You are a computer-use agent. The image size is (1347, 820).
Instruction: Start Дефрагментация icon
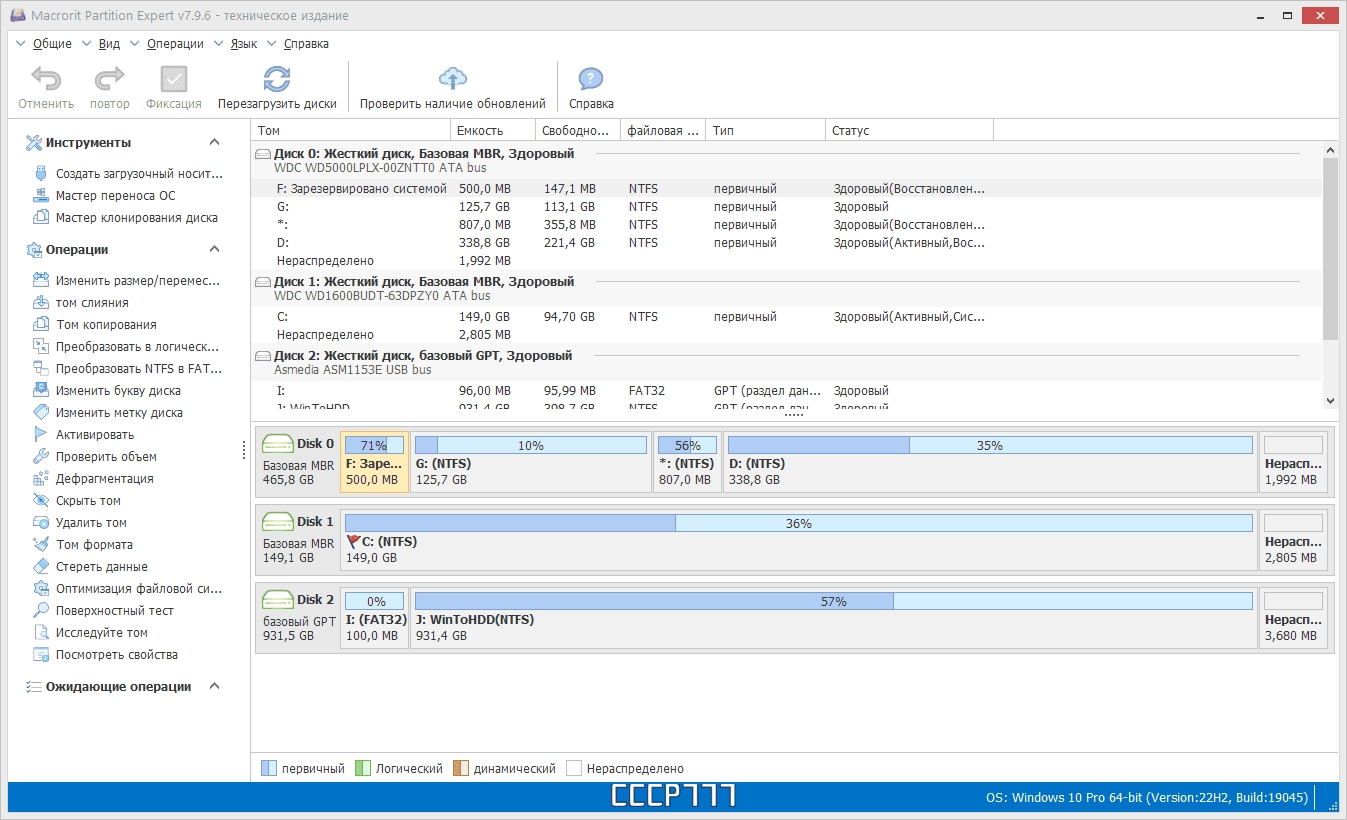coord(41,478)
